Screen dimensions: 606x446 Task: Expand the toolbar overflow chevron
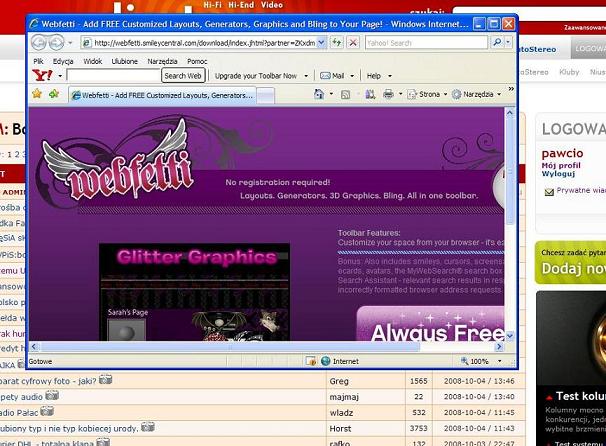[511, 89]
